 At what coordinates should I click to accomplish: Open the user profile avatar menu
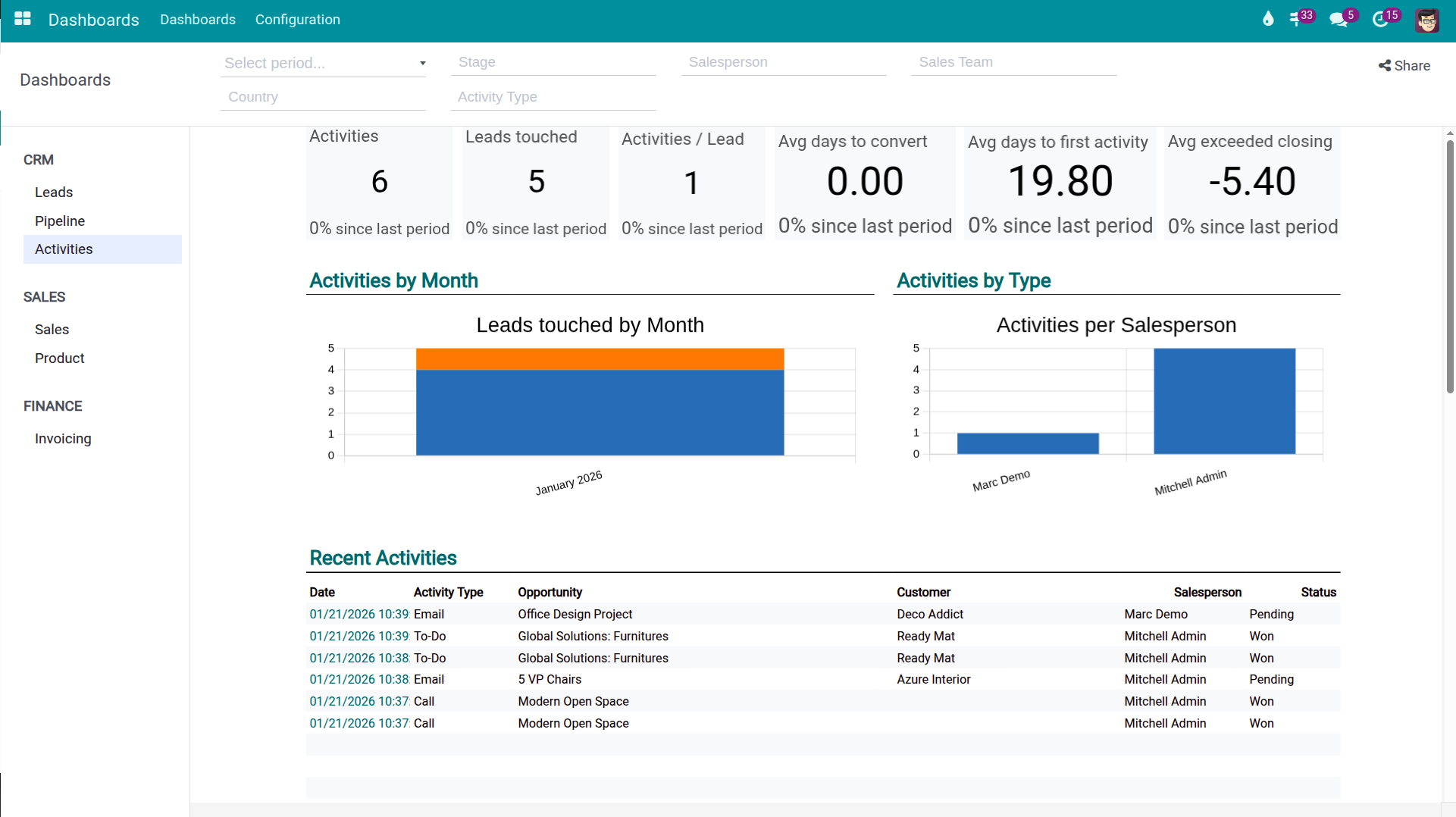tap(1428, 20)
